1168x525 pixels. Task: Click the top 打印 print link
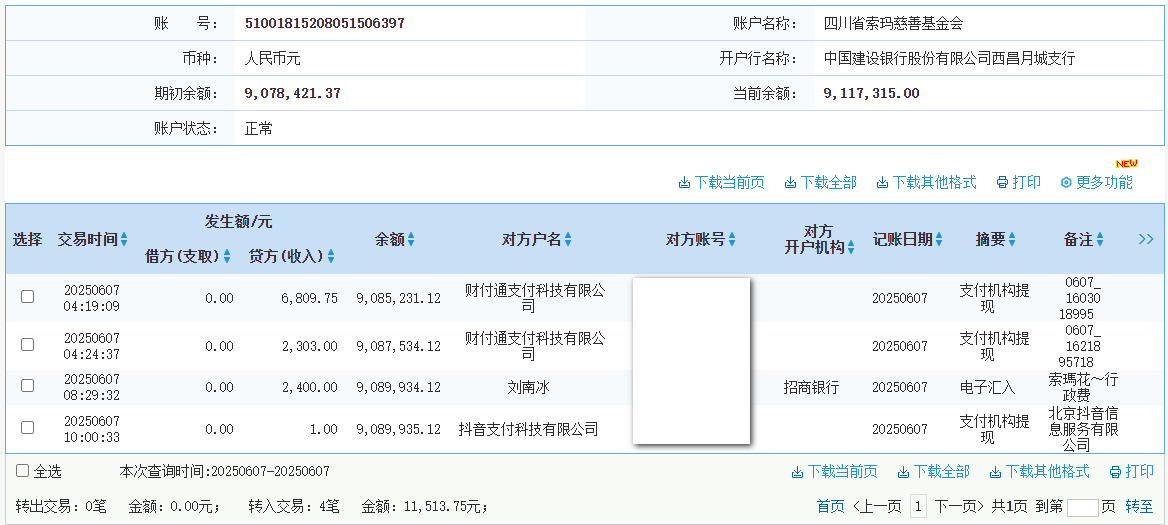click(x=1018, y=182)
